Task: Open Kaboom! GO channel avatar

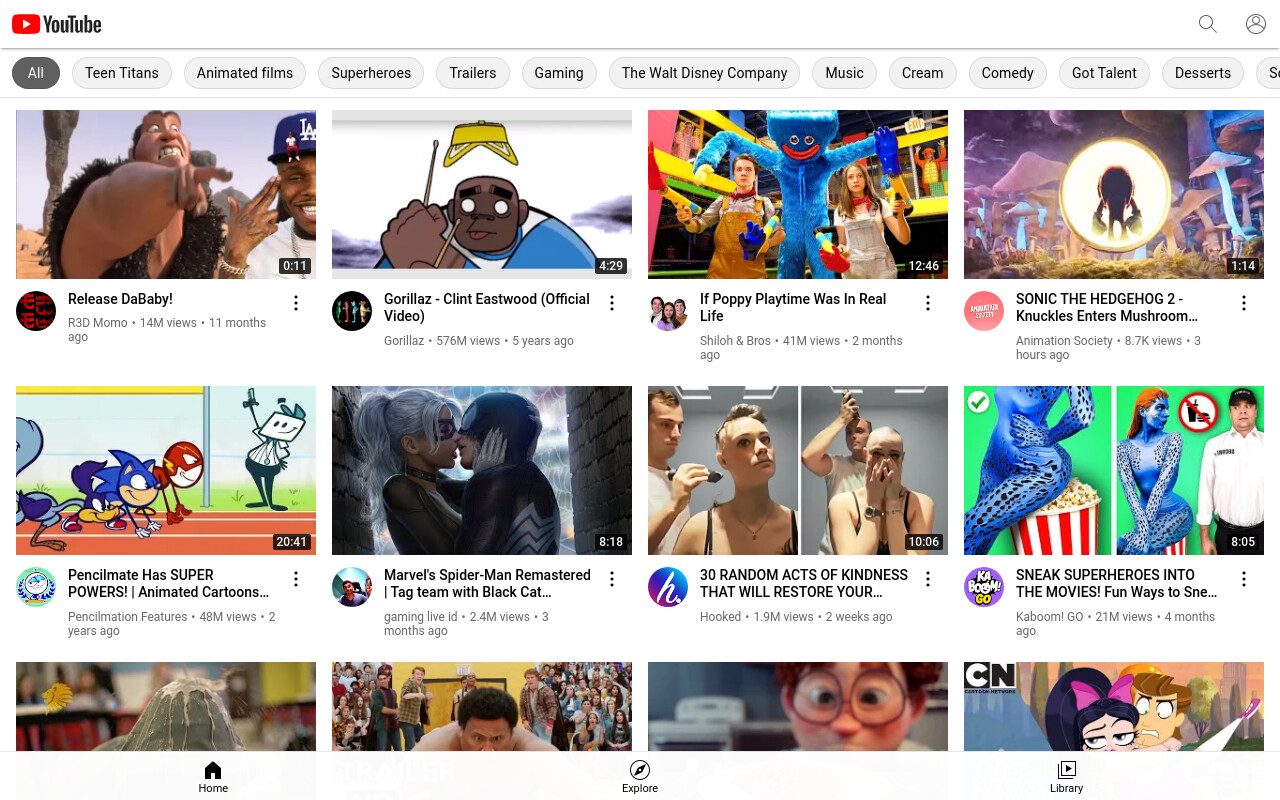Action: point(984,587)
